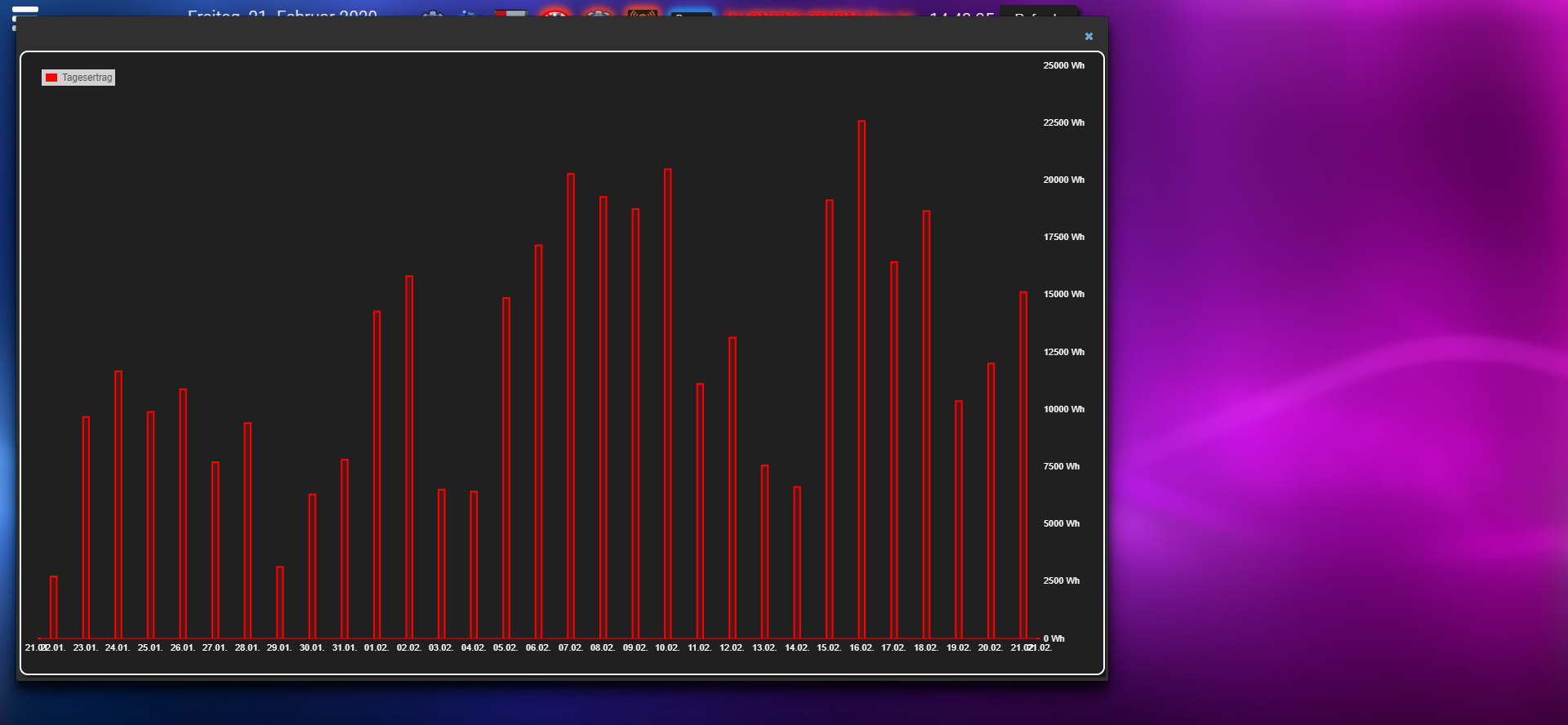Click the bar for 05.02.
The height and width of the screenshot is (725, 1568).
point(506,468)
